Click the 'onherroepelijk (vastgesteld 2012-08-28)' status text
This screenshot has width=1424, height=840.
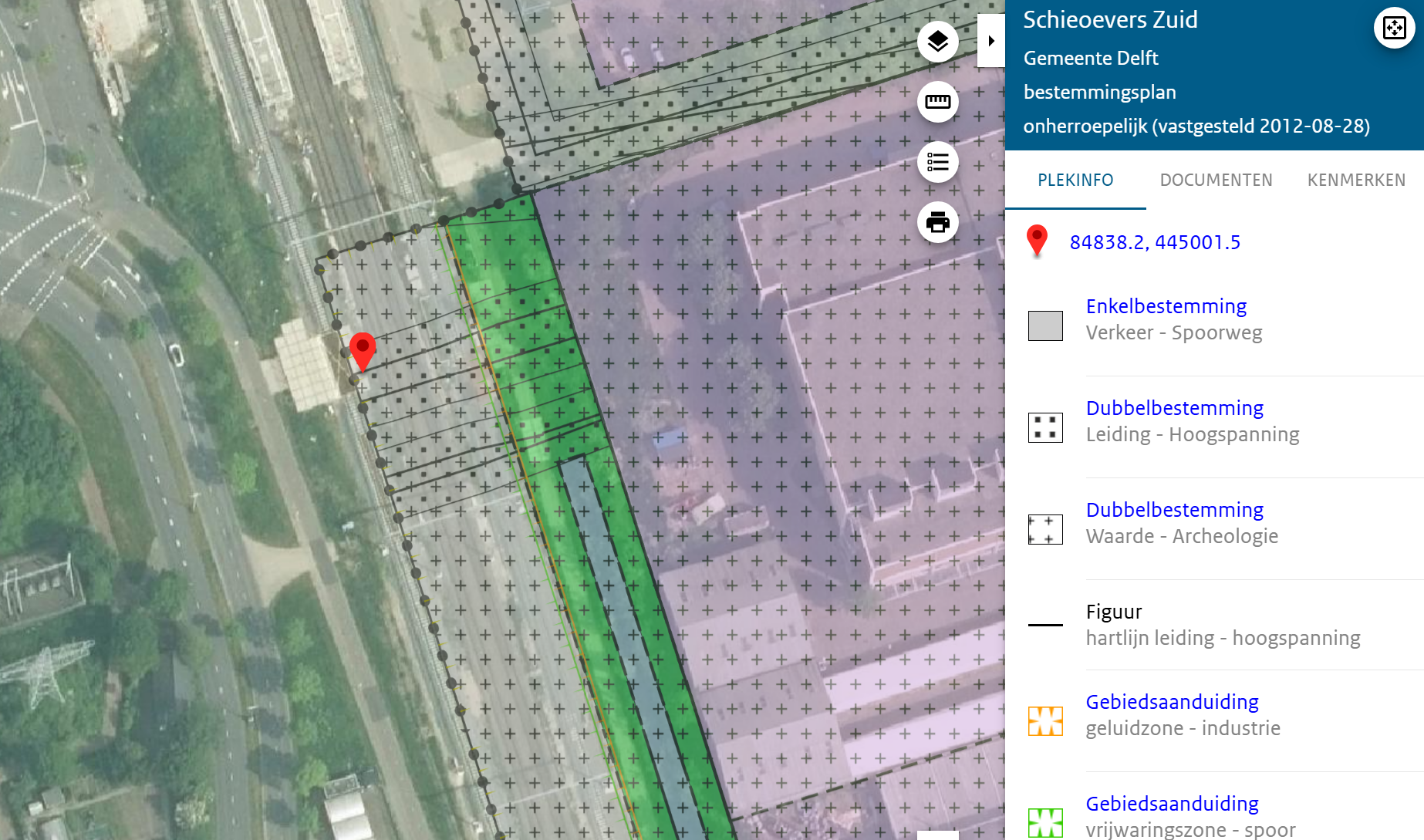pyautogui.click(x=1196, y=126)
